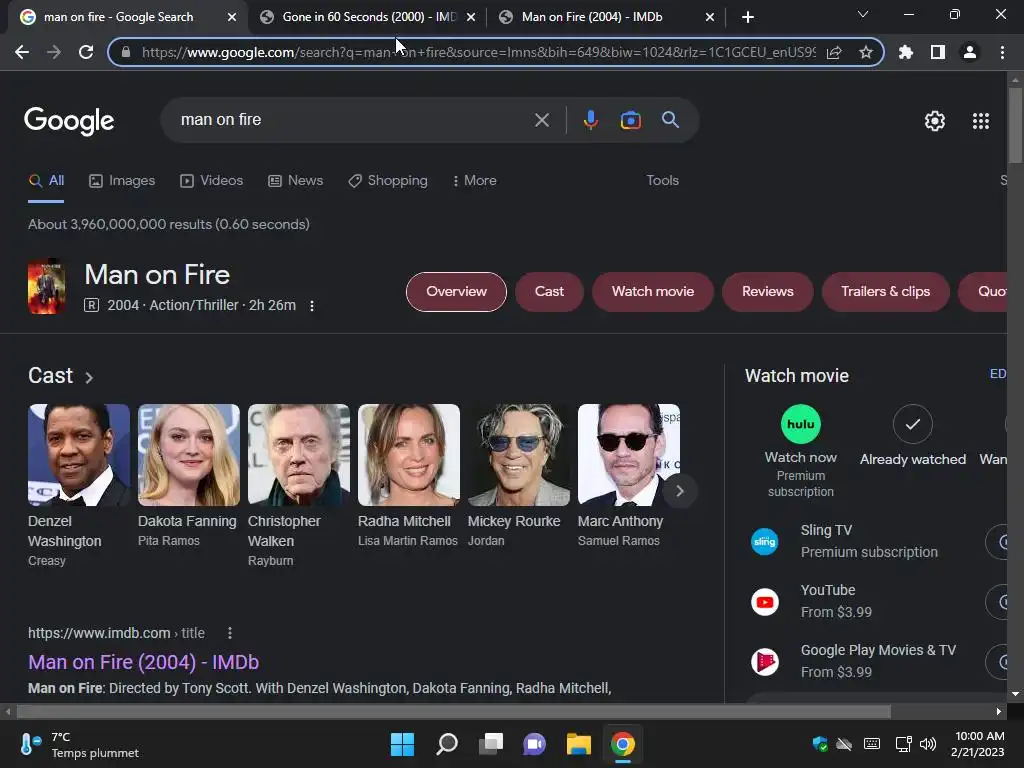Select the Shopping search tab

[x=388, y=181]
